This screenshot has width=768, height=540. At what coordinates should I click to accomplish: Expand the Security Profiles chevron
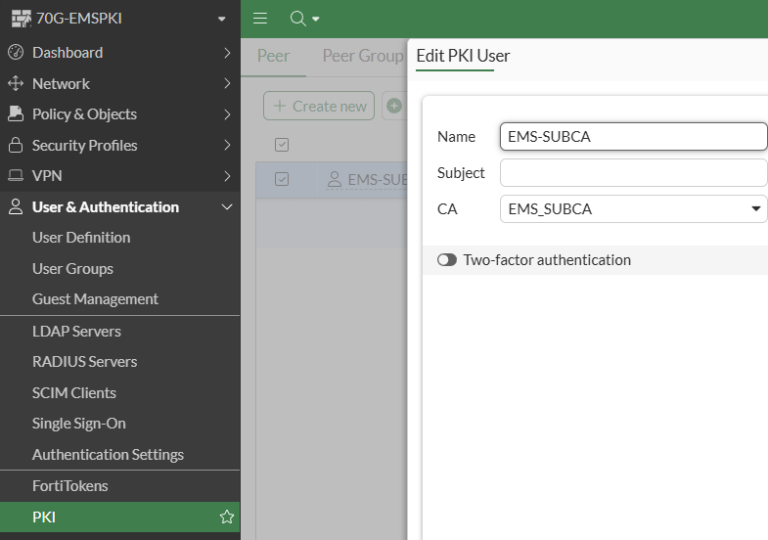click(227, 145)
